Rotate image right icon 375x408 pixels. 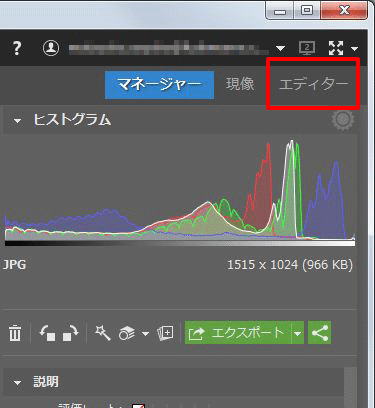(70, 333)
